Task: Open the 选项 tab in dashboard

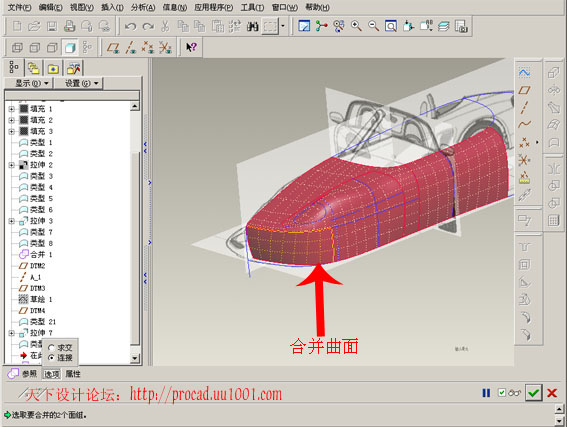Action: coord(51,374)
